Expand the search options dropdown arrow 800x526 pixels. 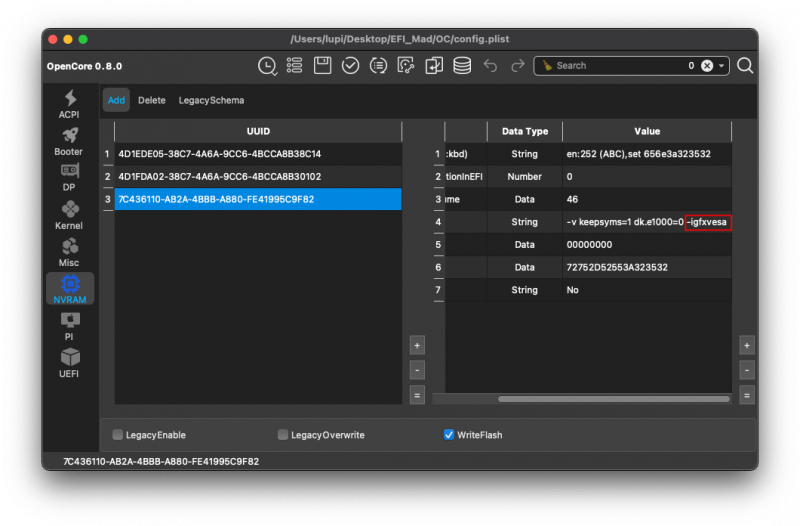pos(722,66)
